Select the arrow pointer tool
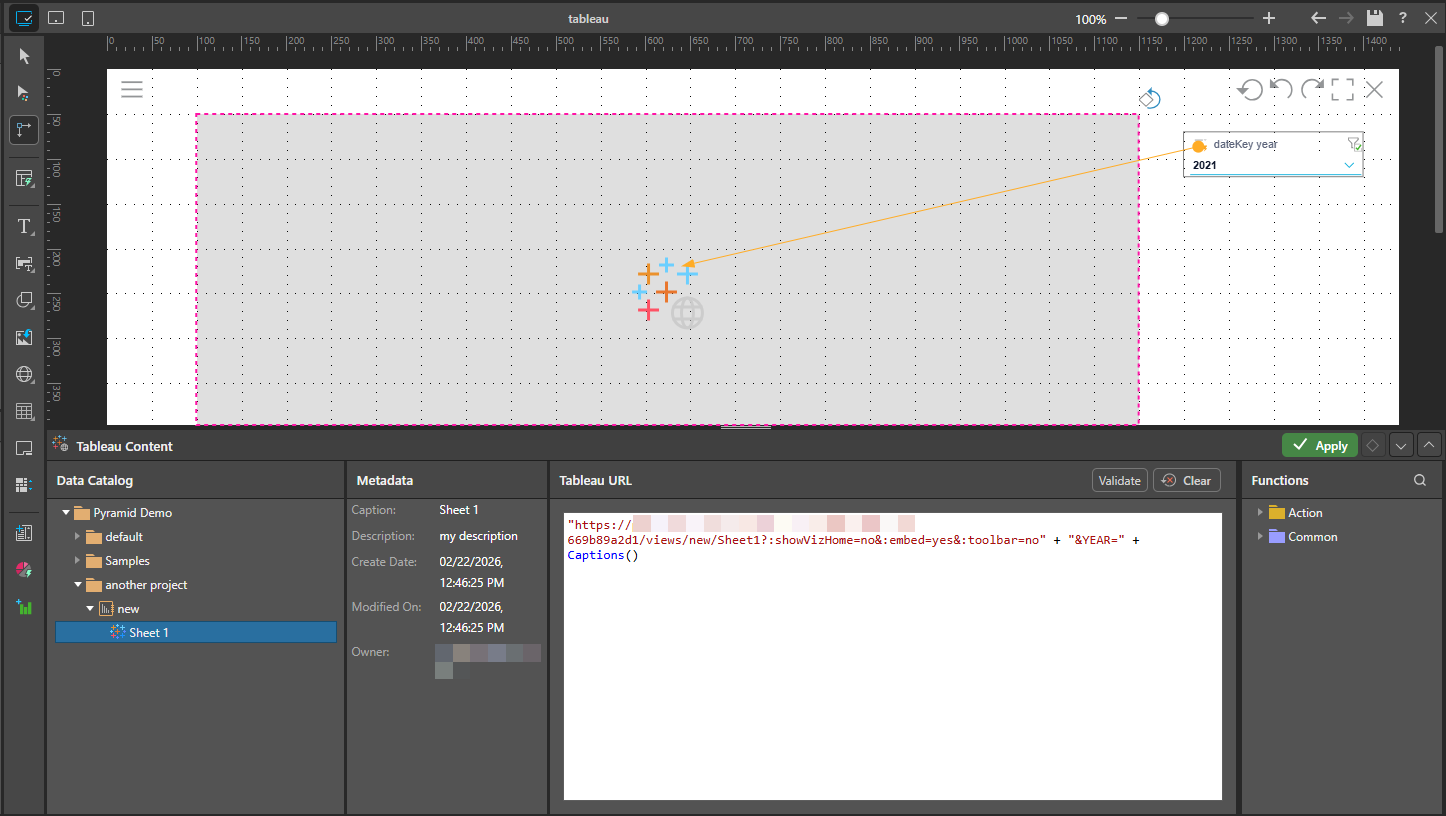This screenshot has height=816, width=1446. pyautogui.click(x=24, y=56)
